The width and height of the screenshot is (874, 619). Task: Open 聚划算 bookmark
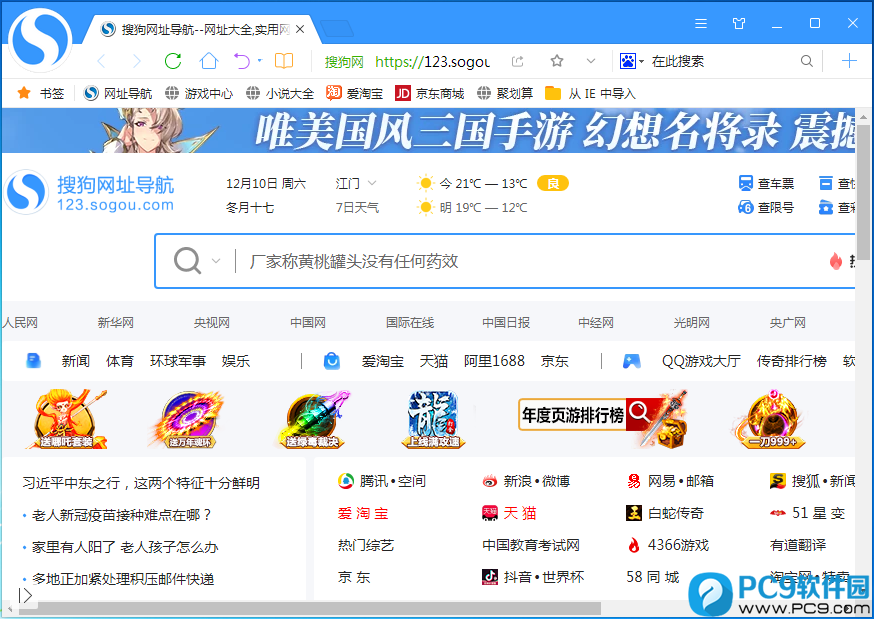coord(505,93)
